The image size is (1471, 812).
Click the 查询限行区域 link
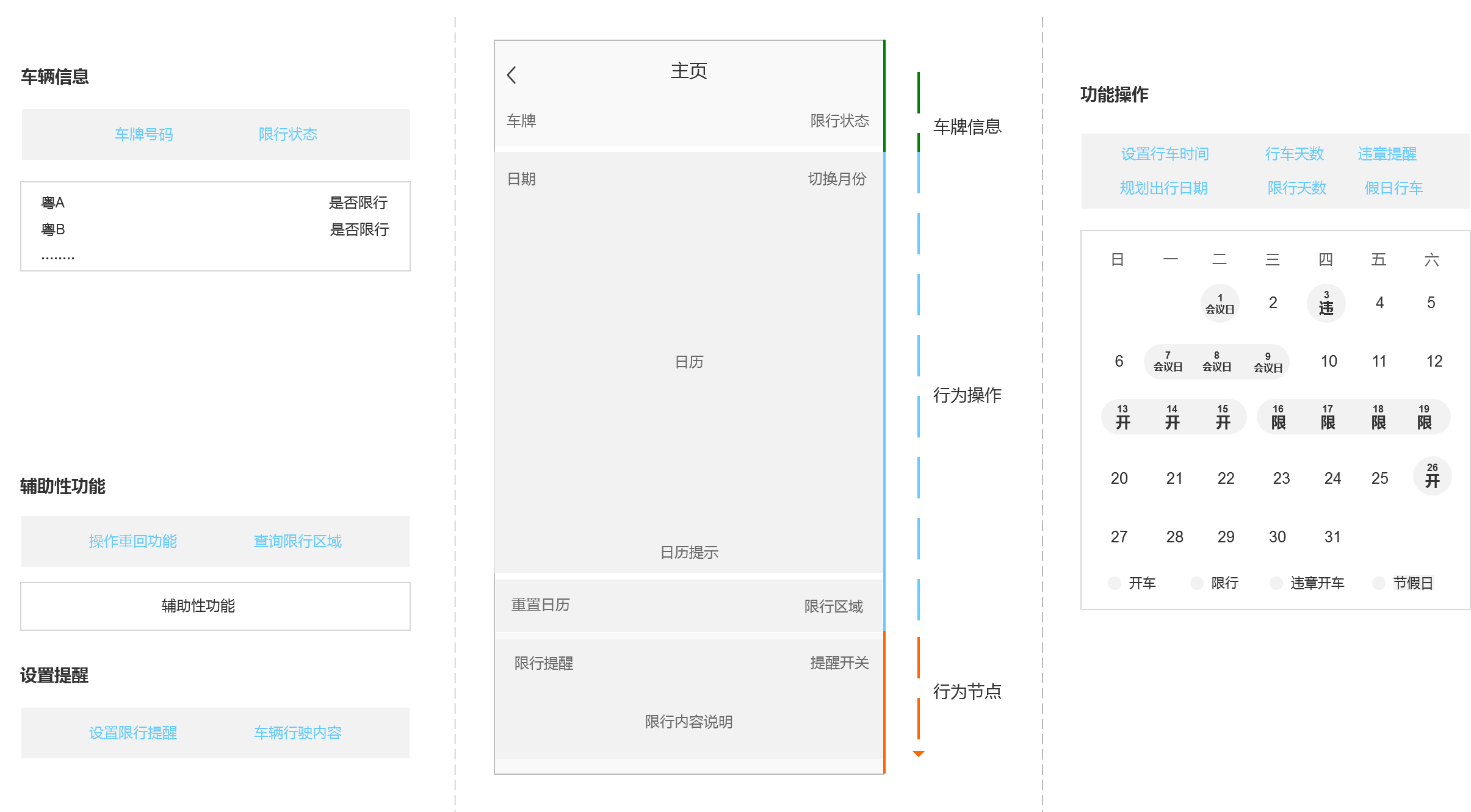pos(297,541)
